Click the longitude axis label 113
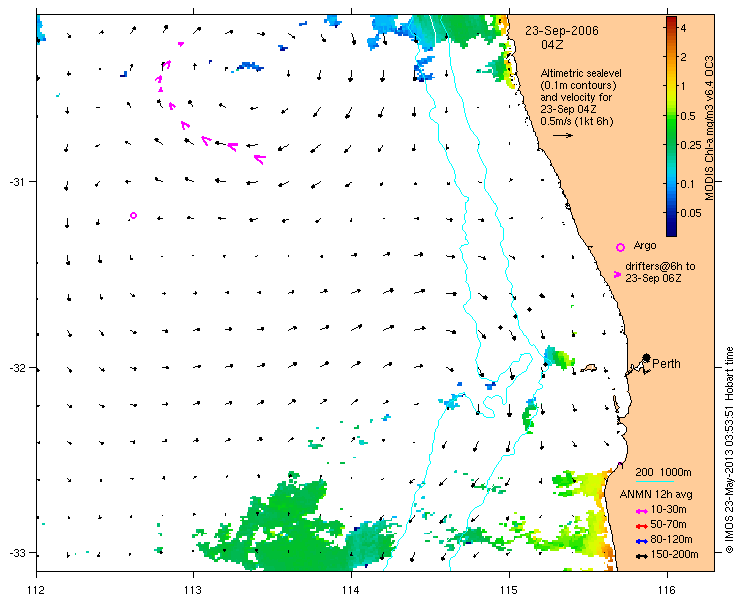Viewport: 740px width, 600px height. 193,590
